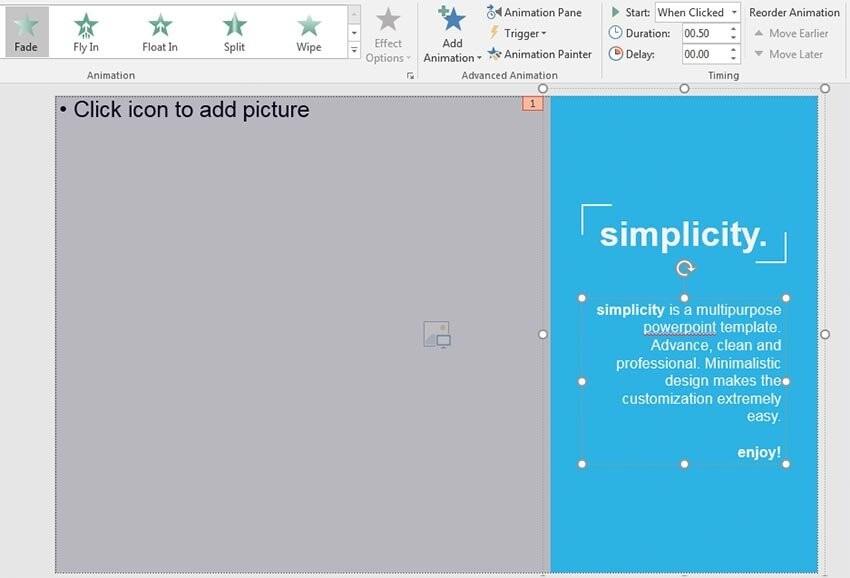Screen dimensions: 850x578
Task: Click Move Earlier under Reorder Animation
Action: click(x=793, y=32)
